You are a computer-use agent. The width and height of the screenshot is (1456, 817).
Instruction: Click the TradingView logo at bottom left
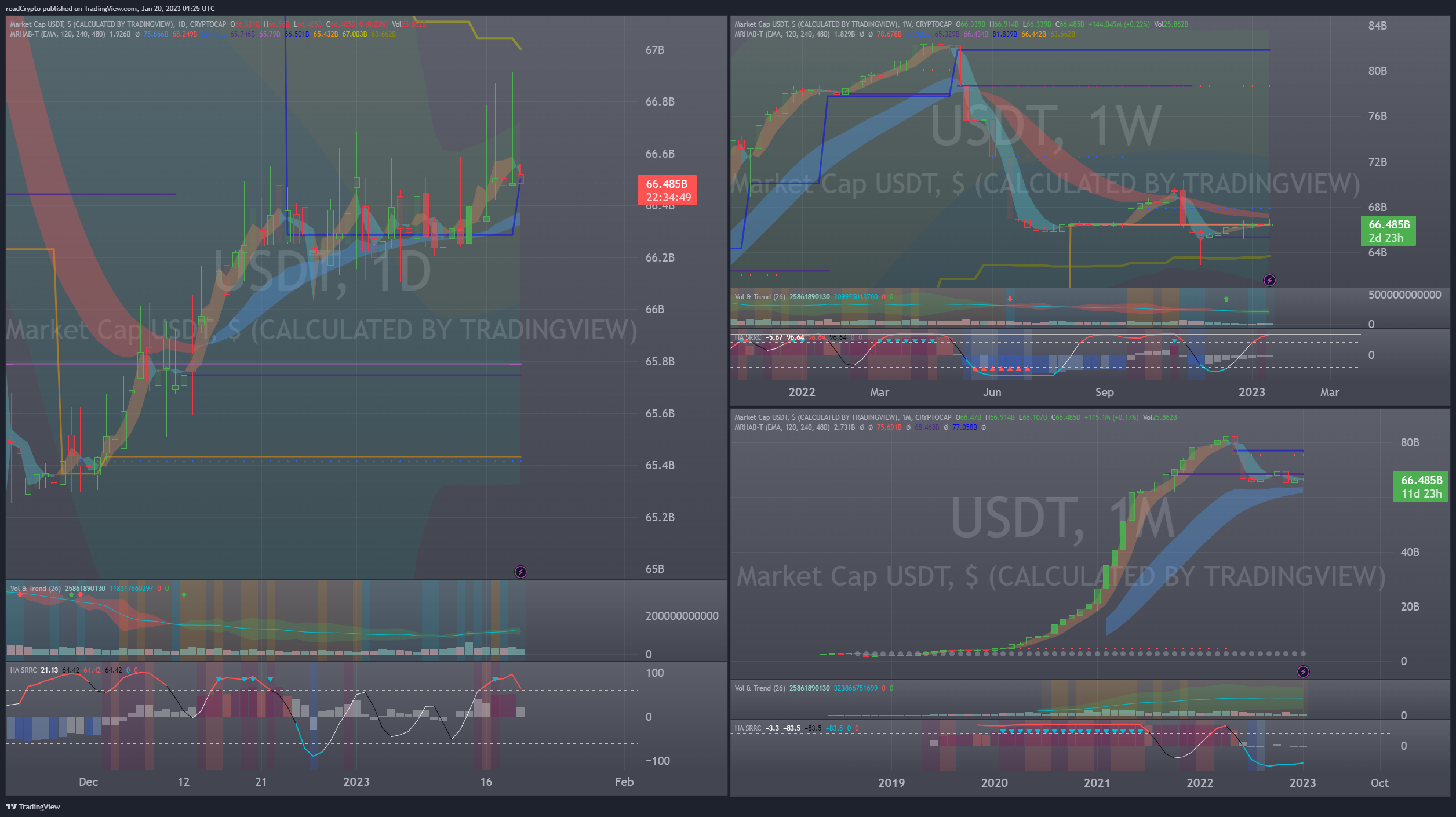[33, 807]
